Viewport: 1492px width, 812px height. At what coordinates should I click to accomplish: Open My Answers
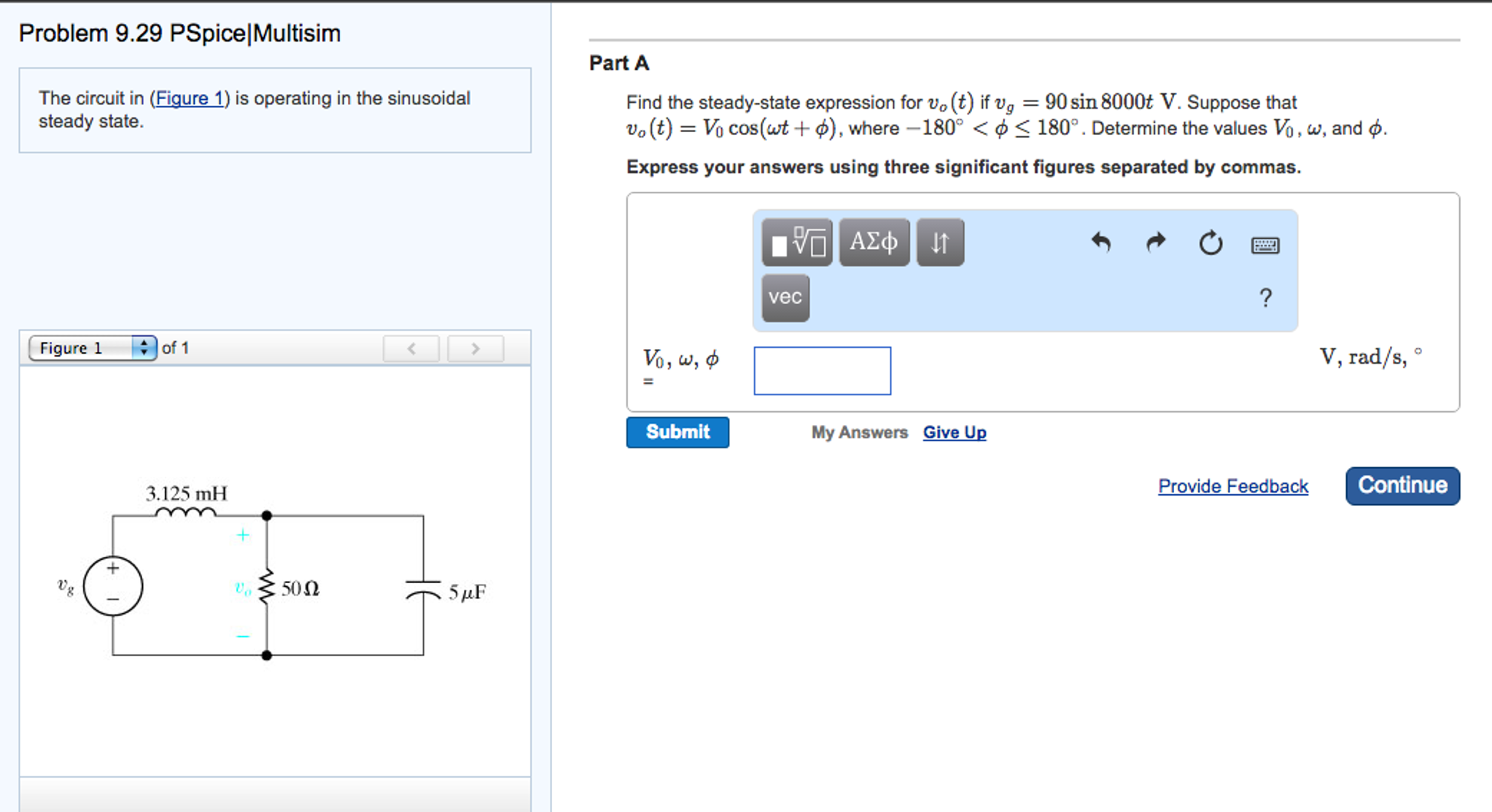pyautogui.click(x=859, y=432)
